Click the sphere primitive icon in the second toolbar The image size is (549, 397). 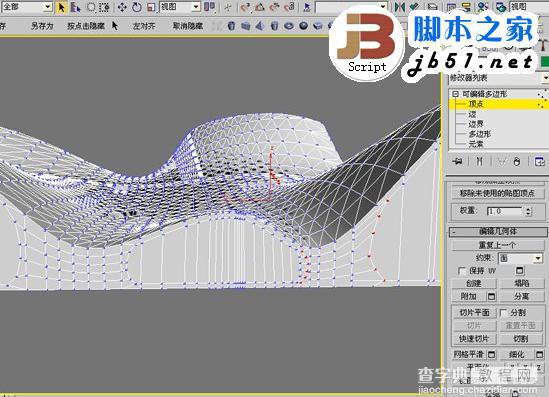304,26
